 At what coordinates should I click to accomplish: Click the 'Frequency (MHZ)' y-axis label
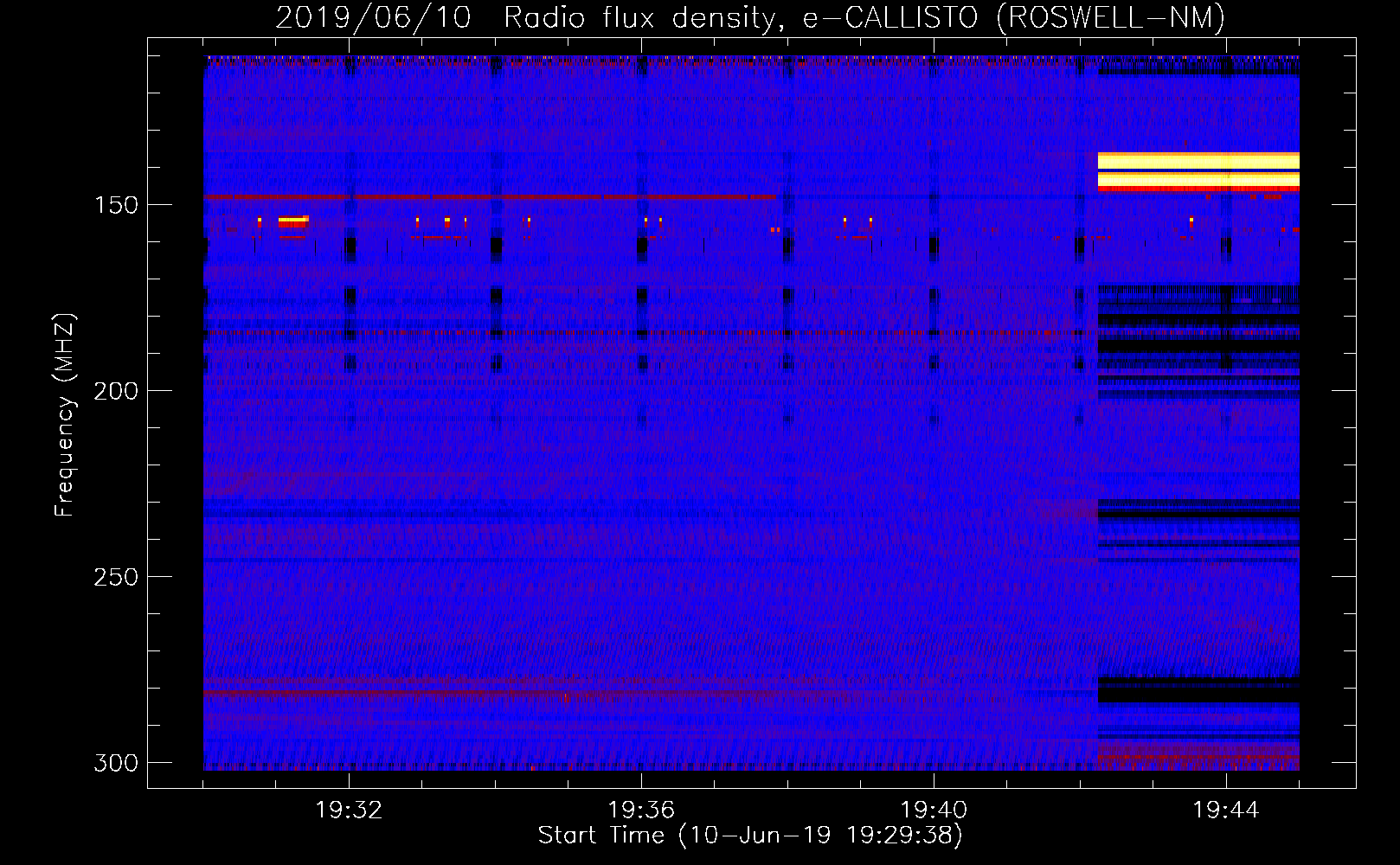(65, 414)
